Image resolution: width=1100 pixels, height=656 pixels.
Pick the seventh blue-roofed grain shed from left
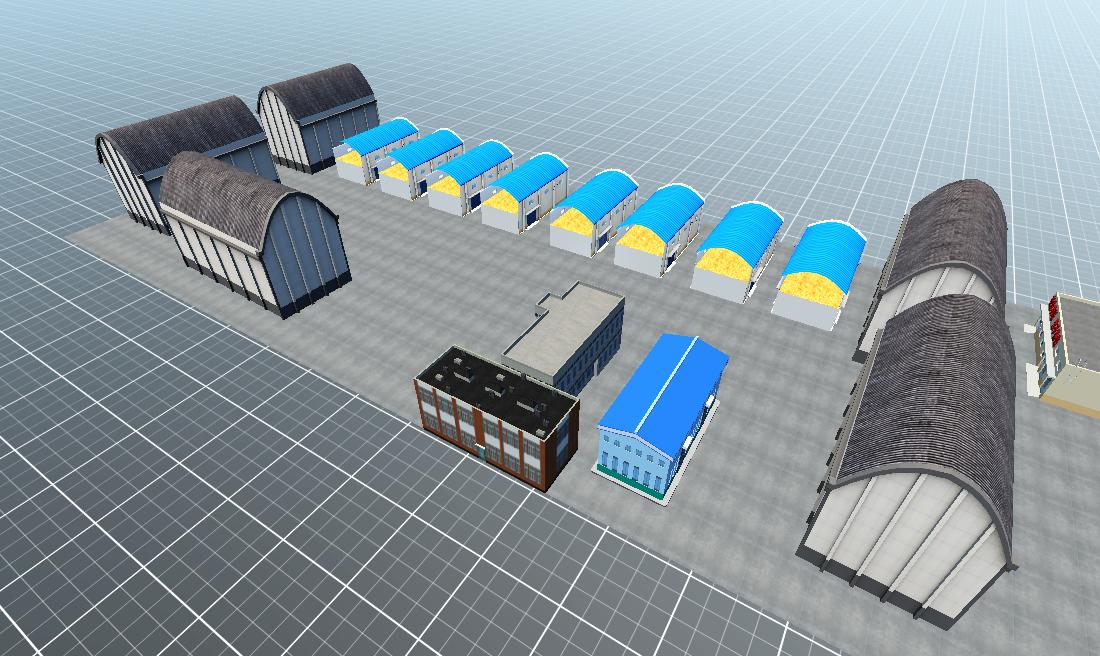pos(738,250)
